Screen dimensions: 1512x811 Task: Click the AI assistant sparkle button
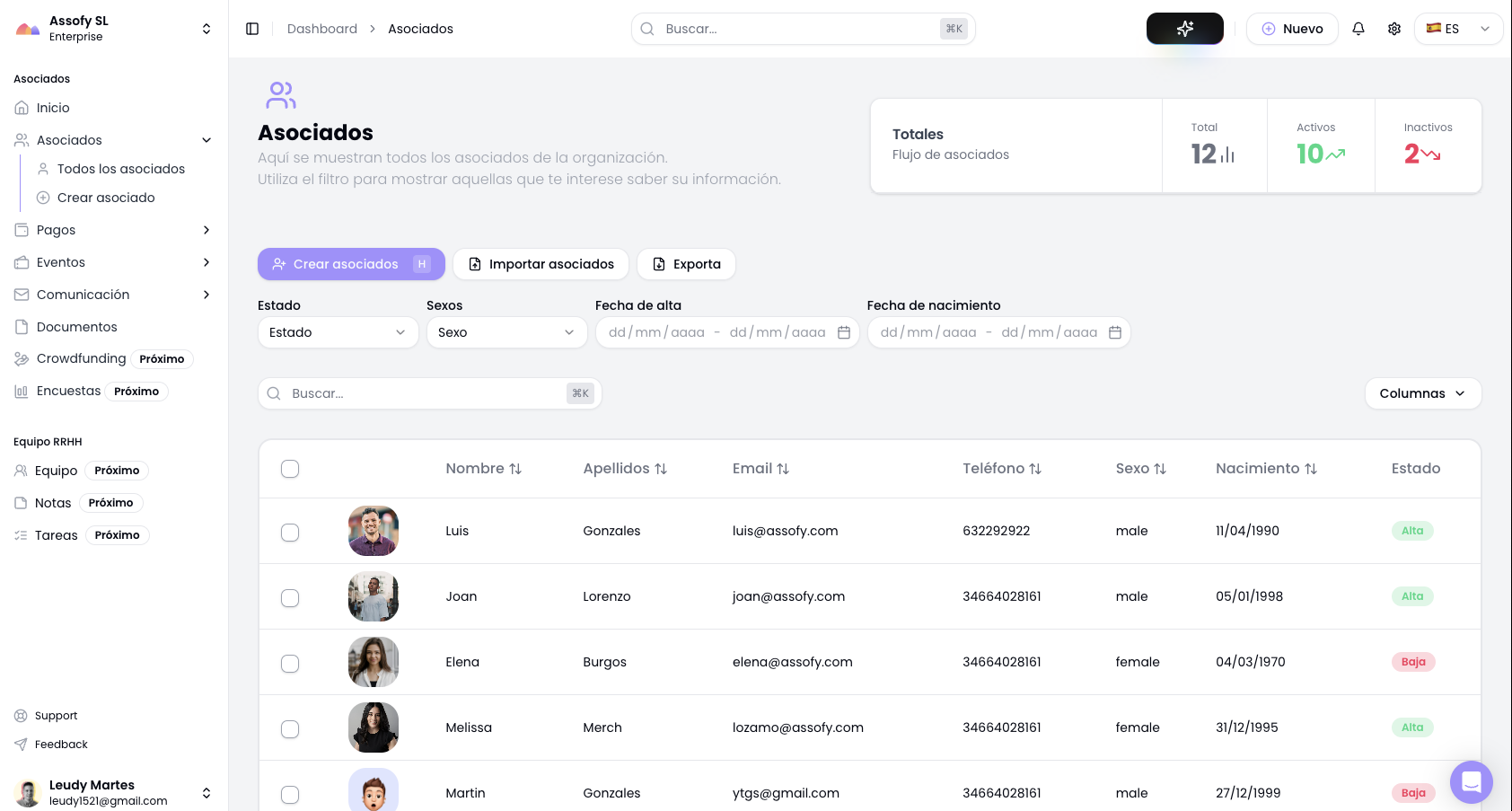pyautogui.click(x=1184, y=28)
